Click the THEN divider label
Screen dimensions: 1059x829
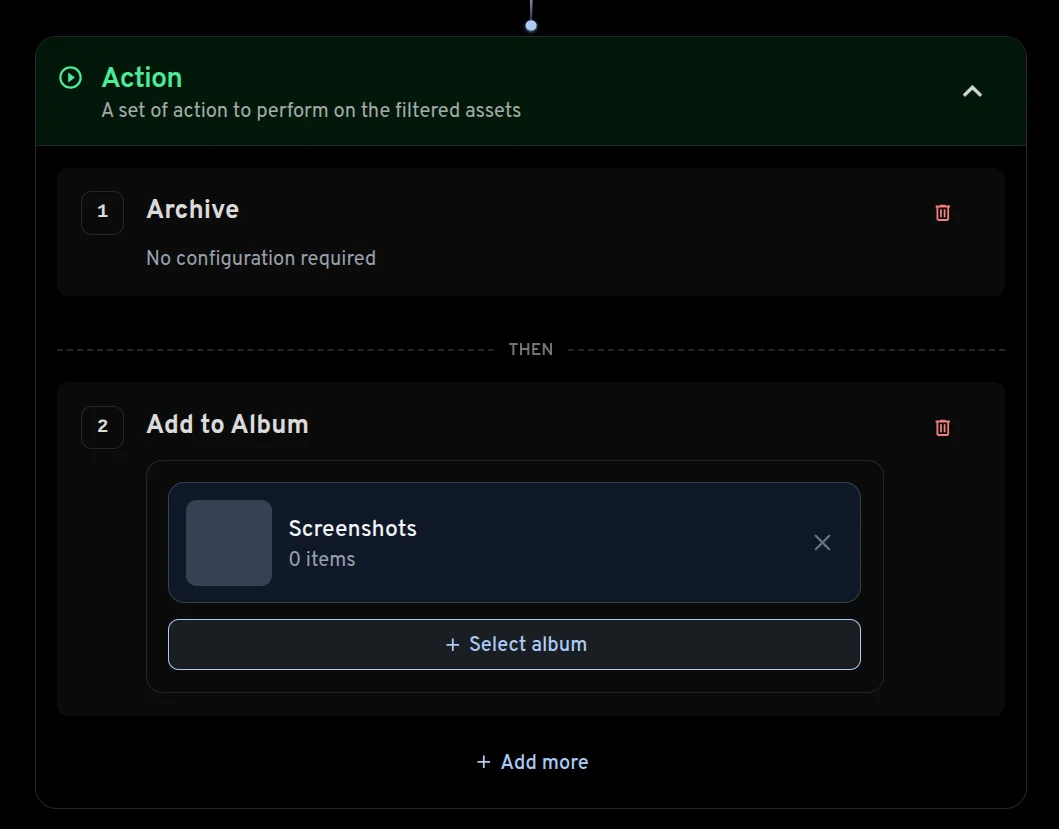(530, 350)
